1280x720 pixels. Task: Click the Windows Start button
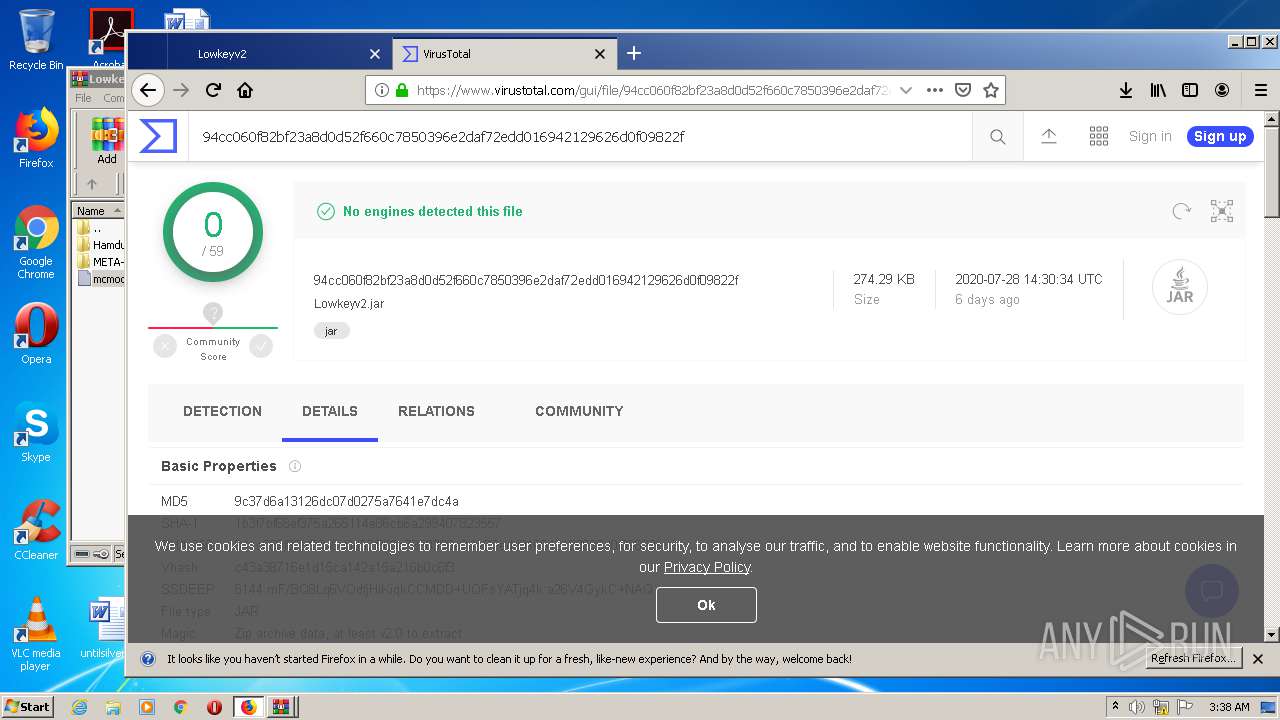(28, 706)
